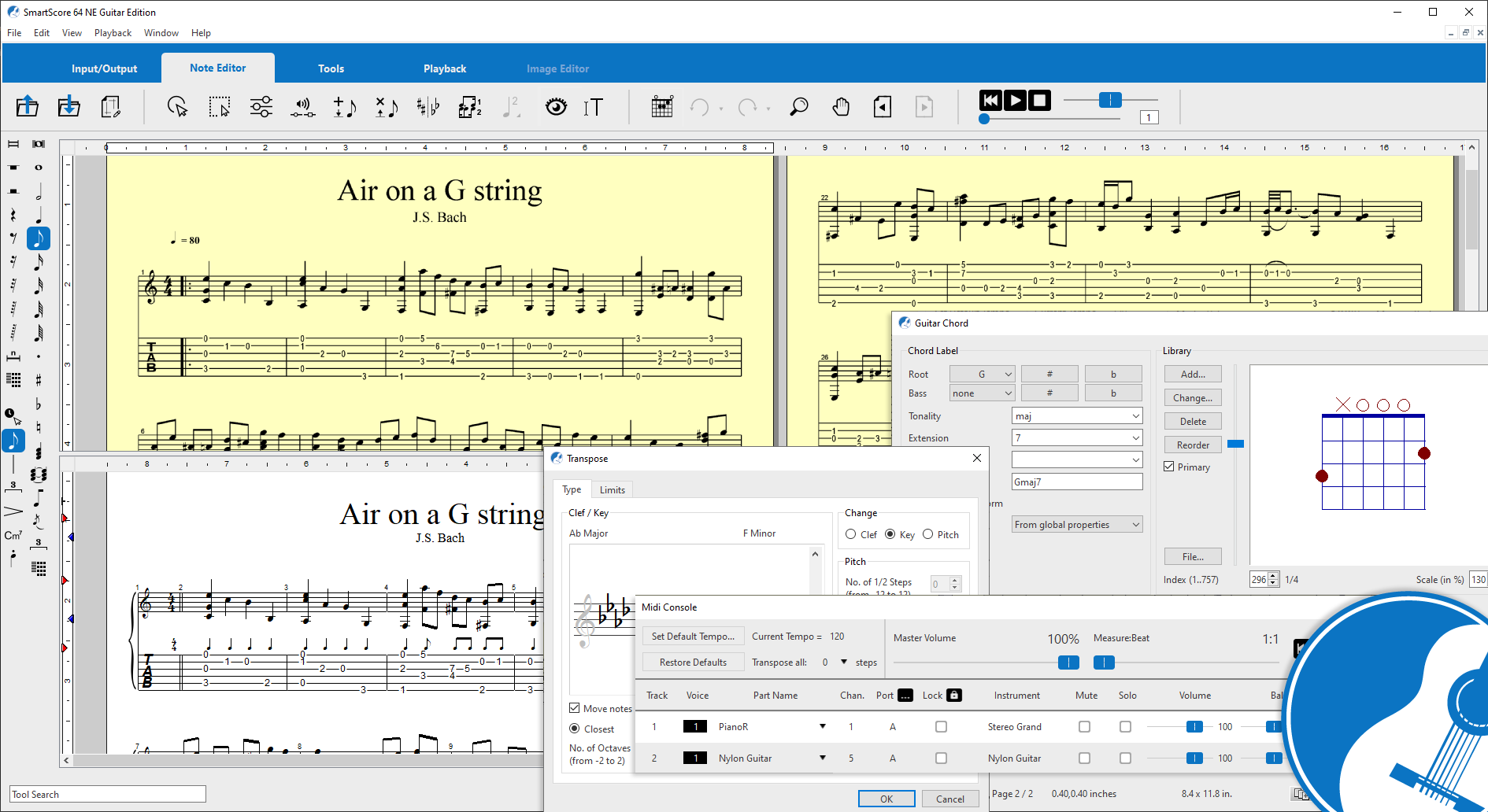The image size is (1488, 812).
Task: Click the undo arrow icon
Action: pyautogui.click(x=699, y=107)
